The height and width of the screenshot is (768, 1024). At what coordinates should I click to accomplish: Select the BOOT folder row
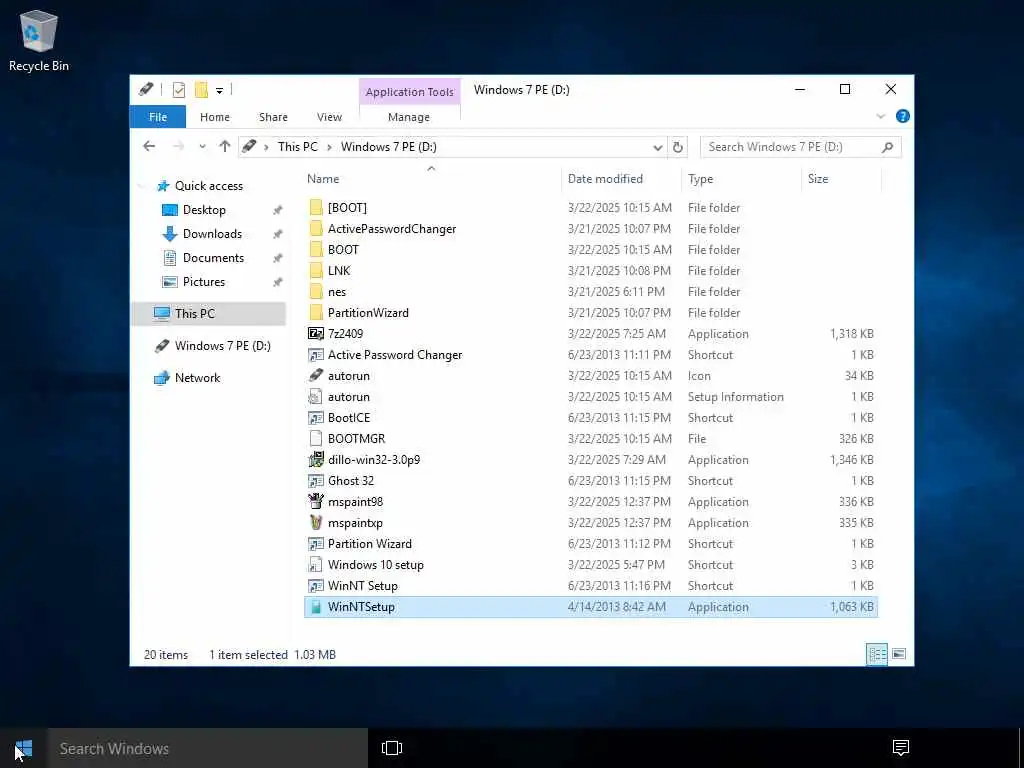pyautogui.click(x=591, y=249)
